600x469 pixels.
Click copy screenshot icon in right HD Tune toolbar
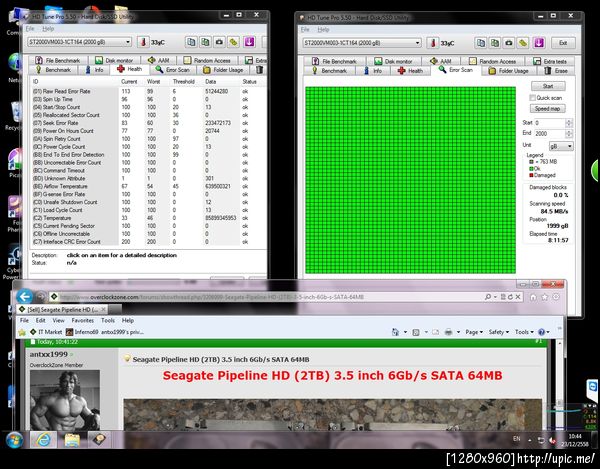pyautogui.click(x=495, y=42)
